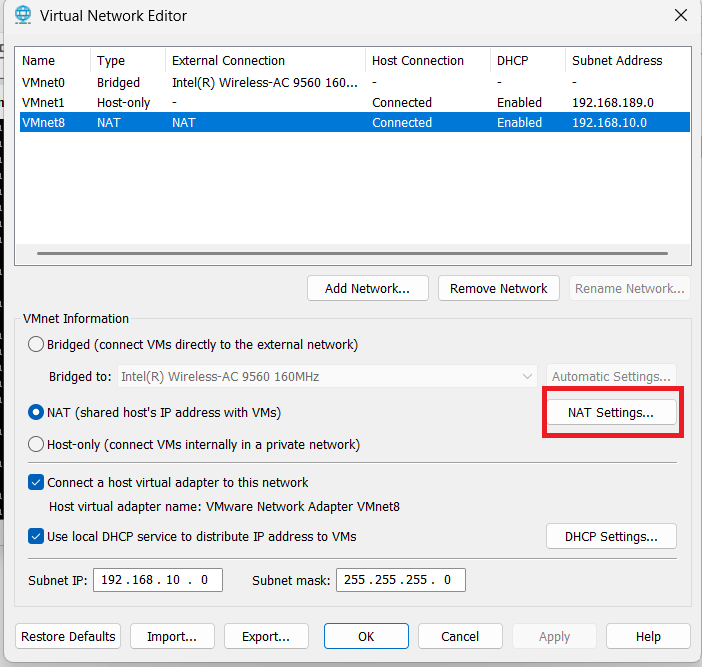Viewport: 702px width, 667px height.
Task: Toggle Use local DHCP service checkbox
Action: [36, 536]
